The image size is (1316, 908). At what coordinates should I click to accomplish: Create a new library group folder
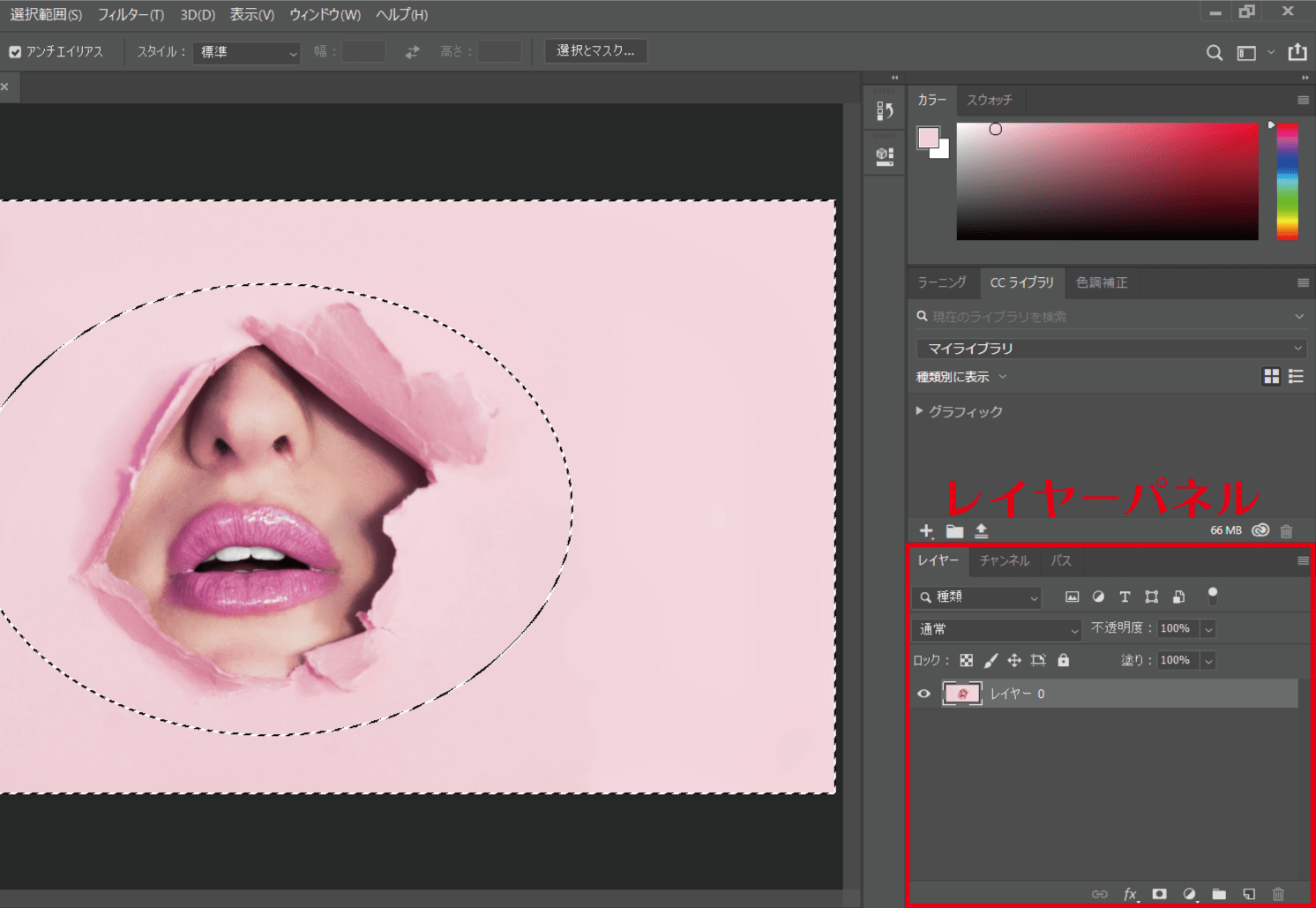[954, 530]
